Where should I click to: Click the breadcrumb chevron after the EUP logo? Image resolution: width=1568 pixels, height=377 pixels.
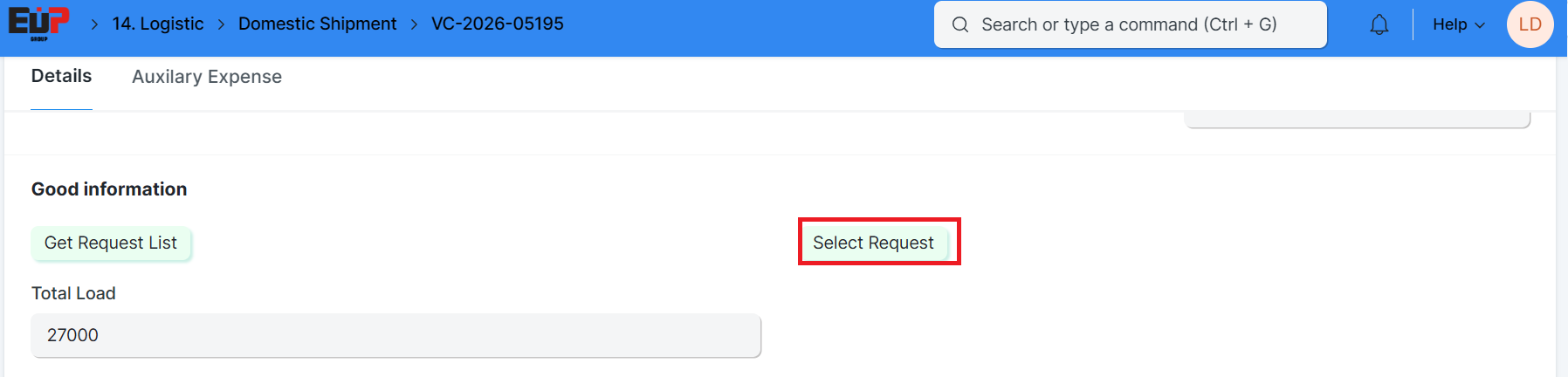[x=94, y=24]
